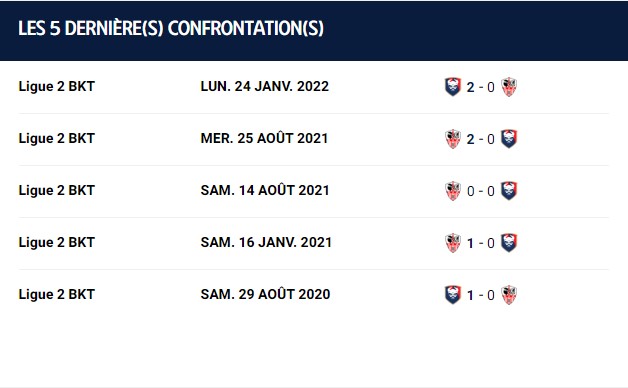Select away club logo for 25 Août 2021 match
Image resolution: width=628 pixels, height=388 pixels.
509,139
